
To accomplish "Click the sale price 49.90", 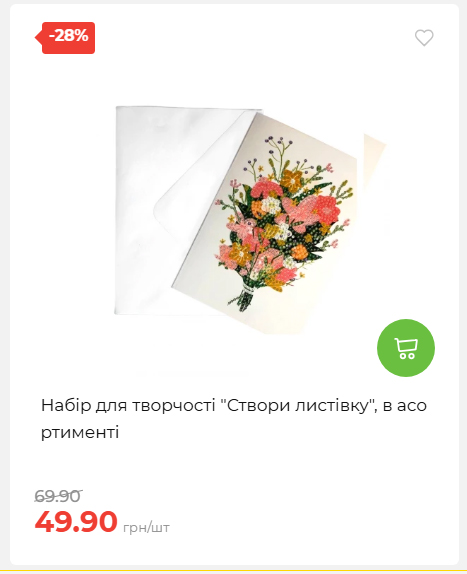I will 76,521.
